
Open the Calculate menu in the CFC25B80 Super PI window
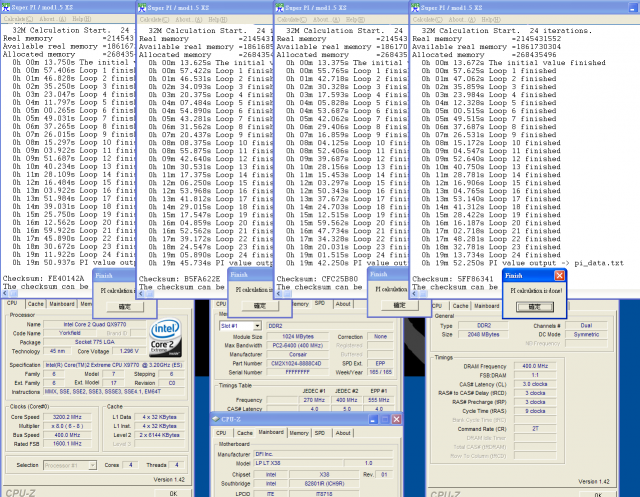pyautogui.click(x=292, y=19)
